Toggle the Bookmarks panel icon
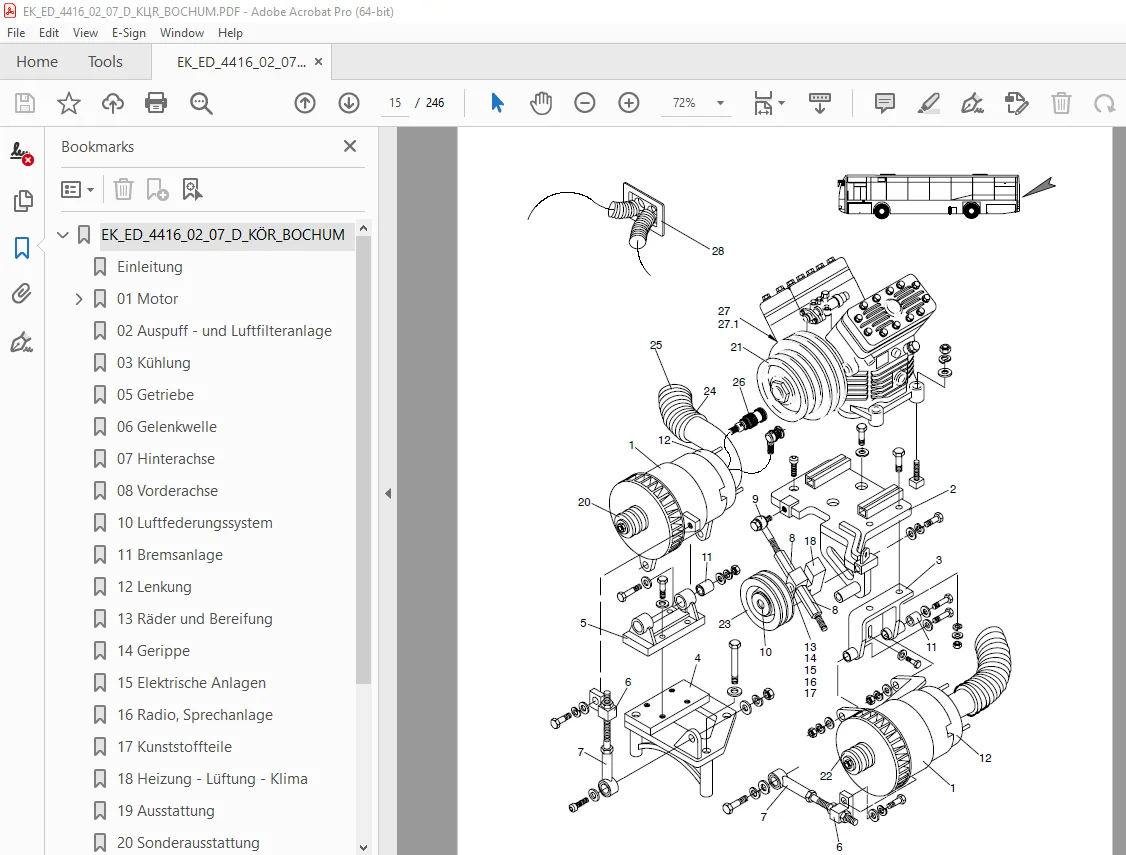The image size is (1126, 855). (x=22, y=248)
